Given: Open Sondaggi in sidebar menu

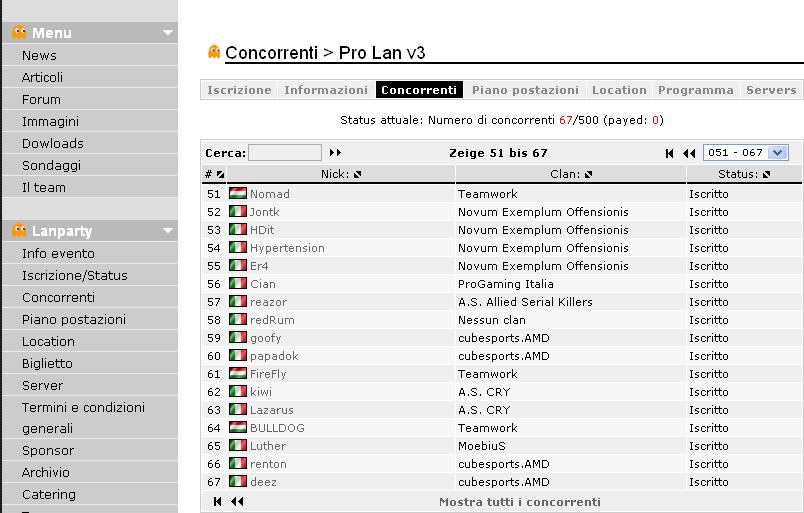Looking at the screenshot, I should (x=51, y=165).
